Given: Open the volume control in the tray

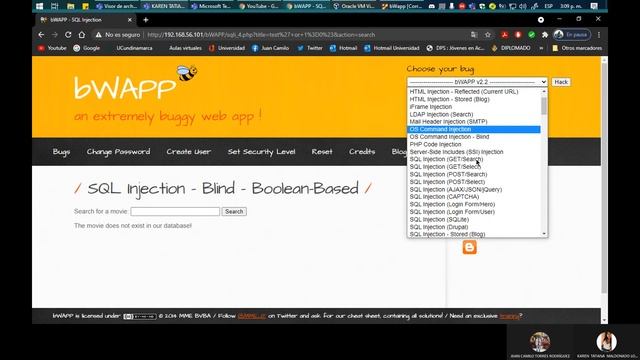Looking at the screenshot, I should tap(523, 6).
